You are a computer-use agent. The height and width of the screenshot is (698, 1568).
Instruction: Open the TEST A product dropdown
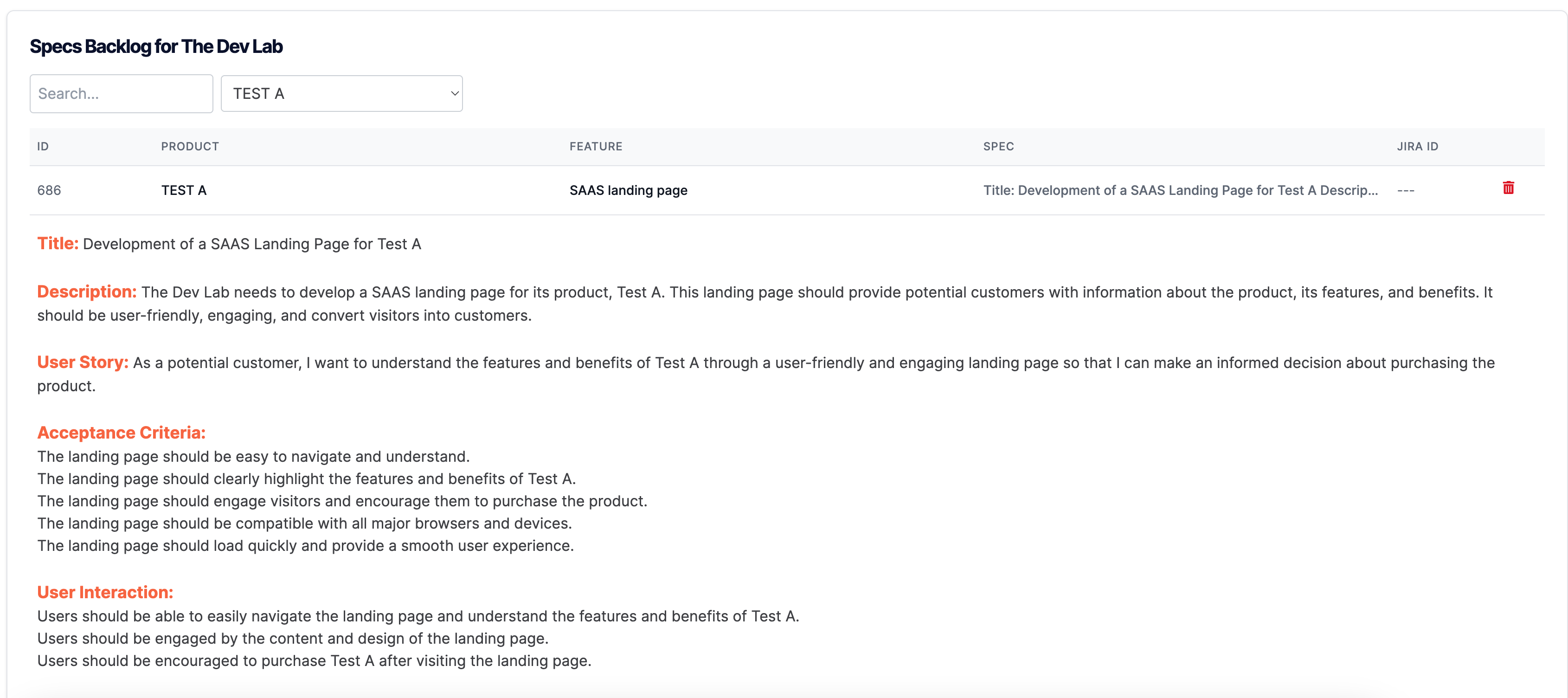coord(341,93)
